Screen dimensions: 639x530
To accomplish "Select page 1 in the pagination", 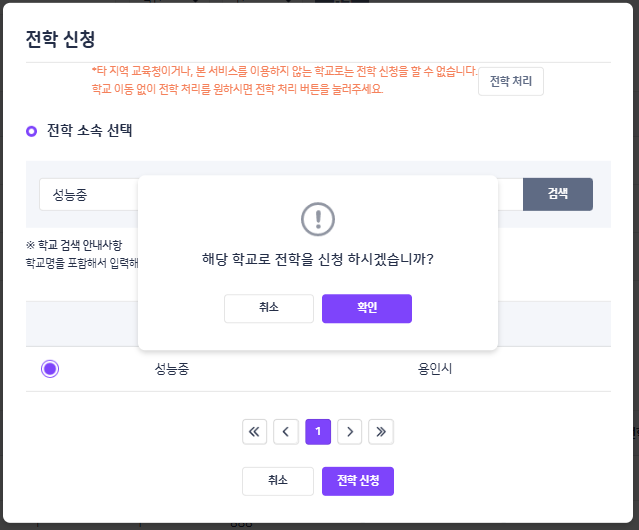I will [318, 432].
